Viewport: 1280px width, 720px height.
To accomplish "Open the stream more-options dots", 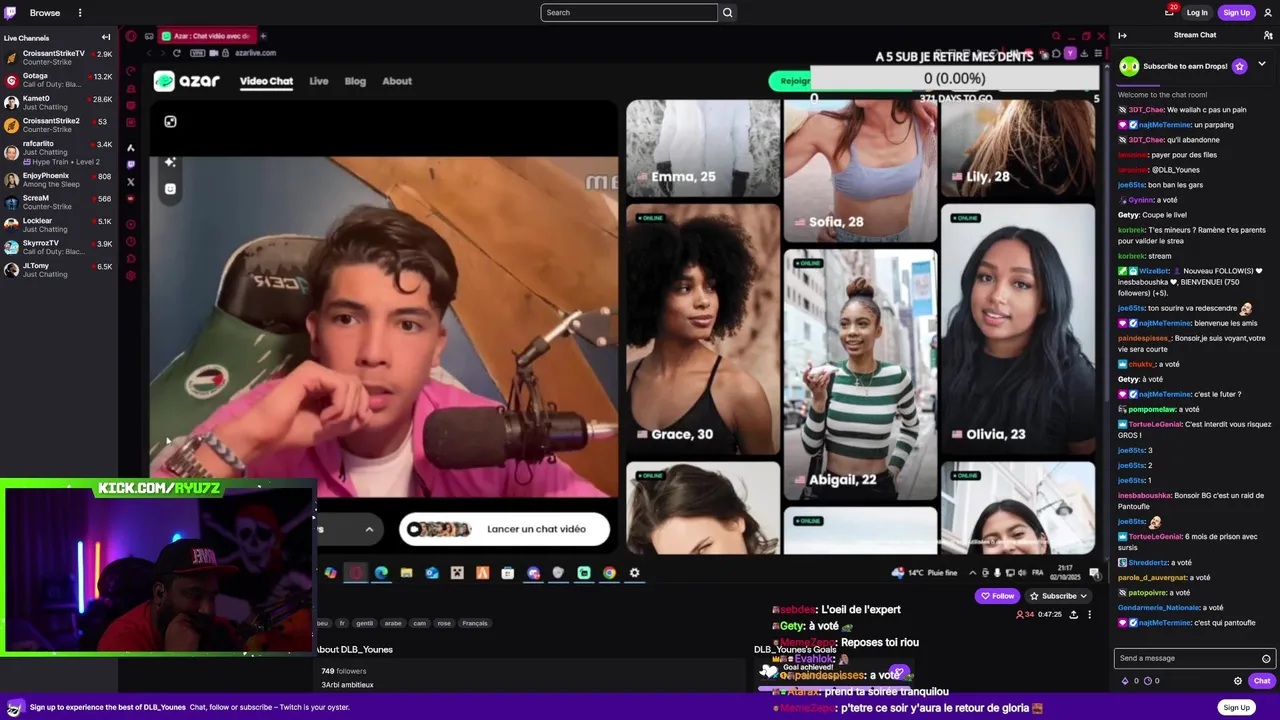I will tap(1089, 615).
